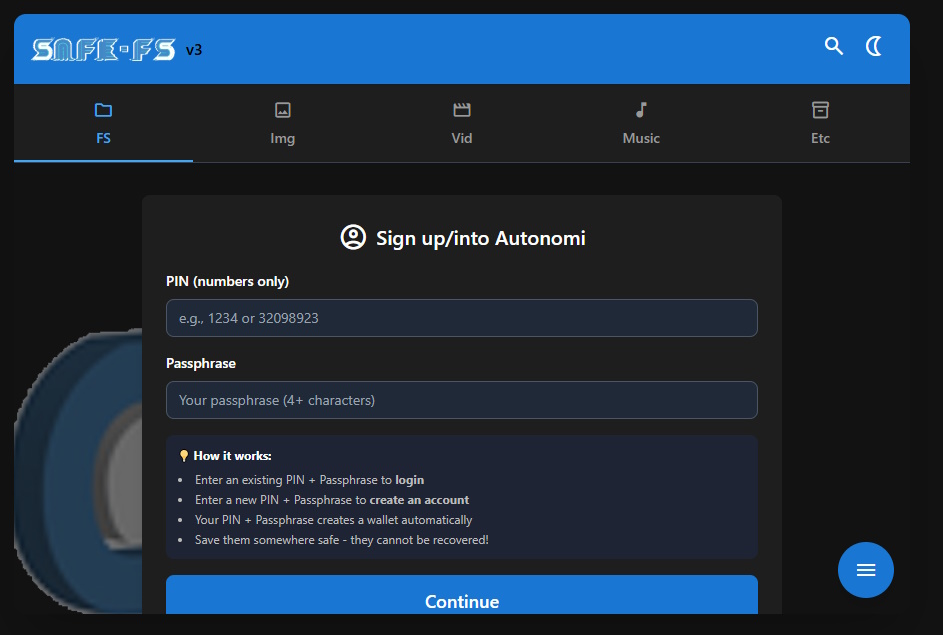
Task: Open the Vid clapperboard icon
Action: [461, 110]
